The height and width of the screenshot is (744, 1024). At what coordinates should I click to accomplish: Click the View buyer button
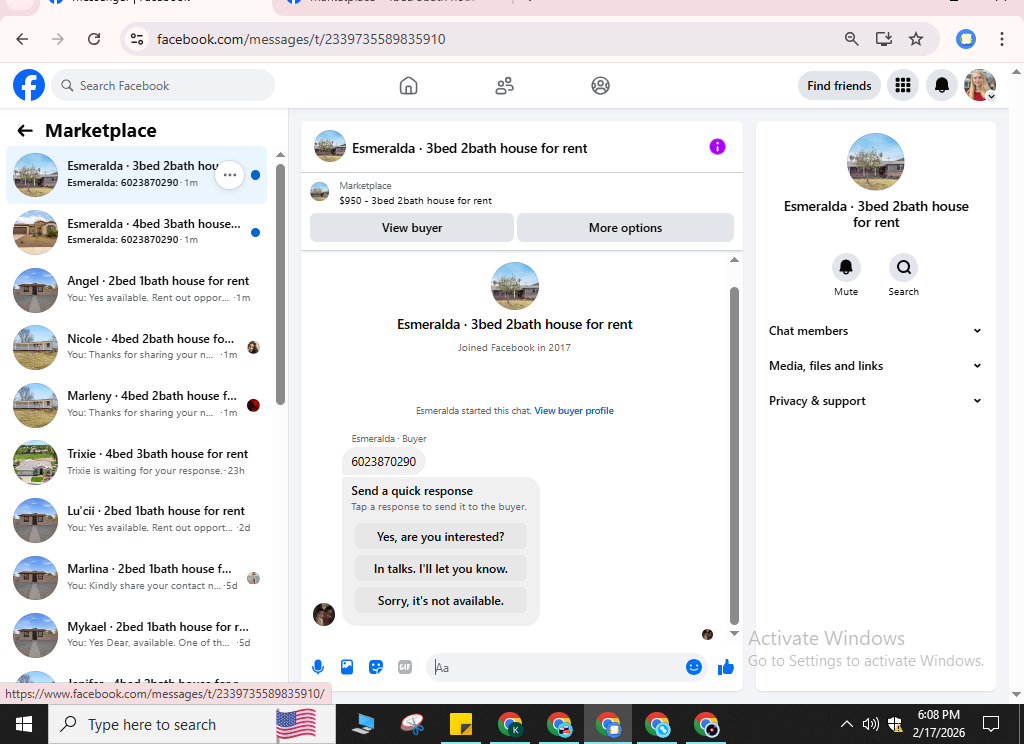tap(411, 228)
